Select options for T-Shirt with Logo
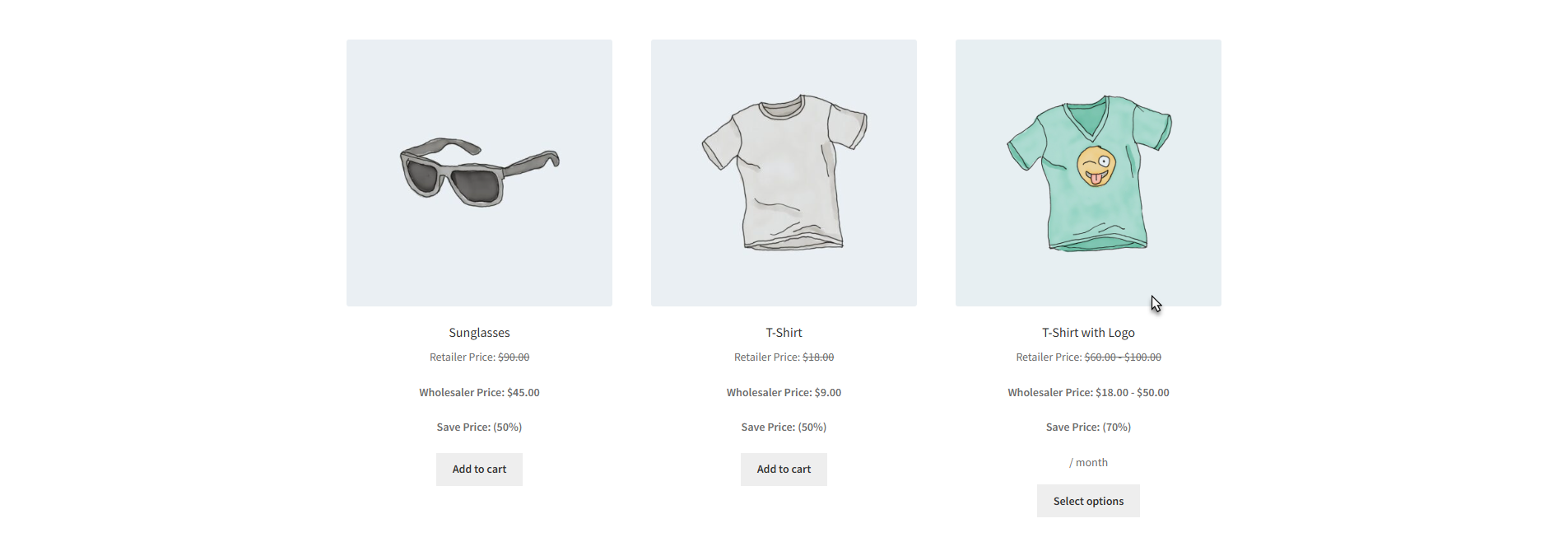 1088,501
